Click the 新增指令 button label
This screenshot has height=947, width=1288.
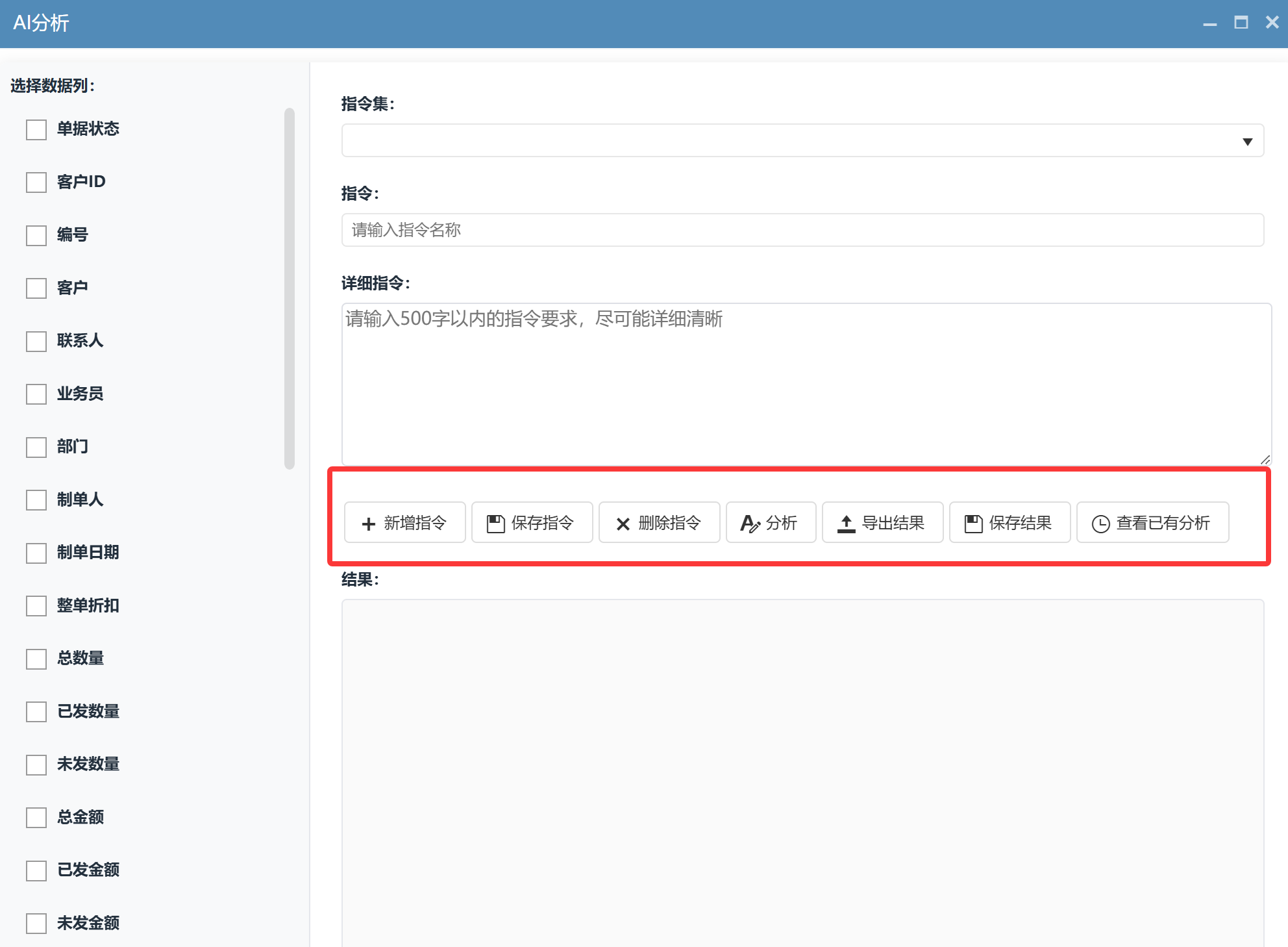pos(415,523)
